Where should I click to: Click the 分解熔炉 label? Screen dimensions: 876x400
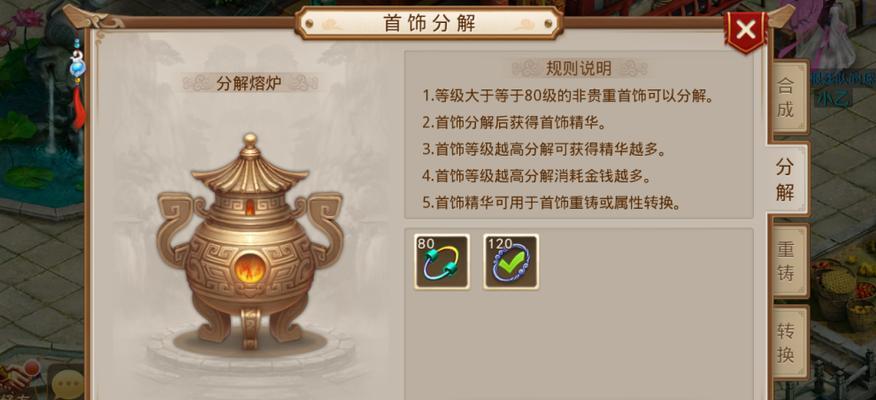249,84
